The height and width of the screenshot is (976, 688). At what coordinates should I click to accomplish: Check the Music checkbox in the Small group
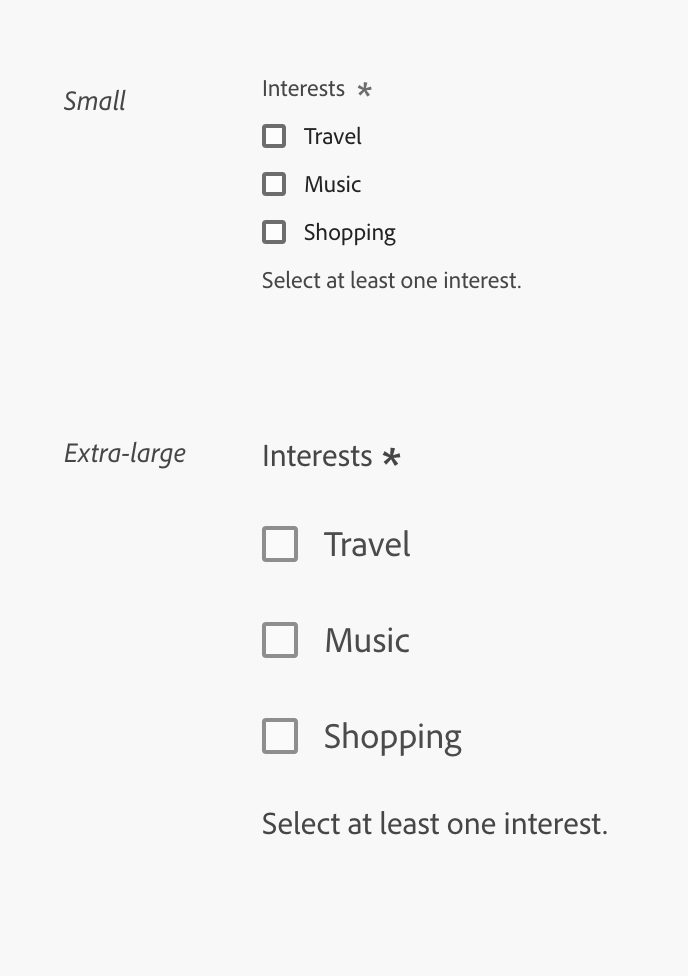(274, 184)
